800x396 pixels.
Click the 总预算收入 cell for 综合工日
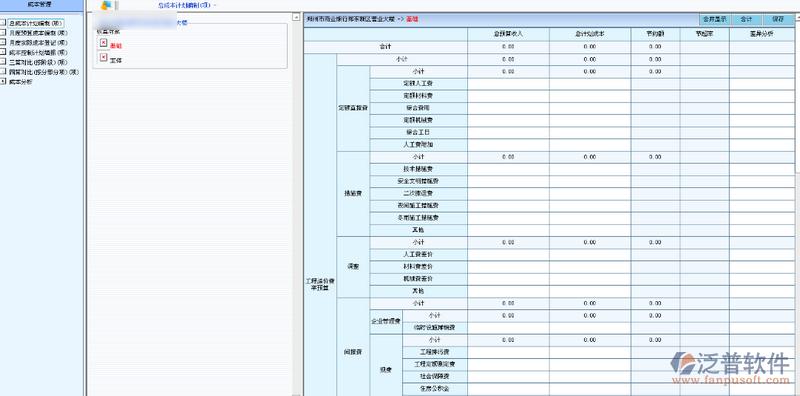coord(508,132)
